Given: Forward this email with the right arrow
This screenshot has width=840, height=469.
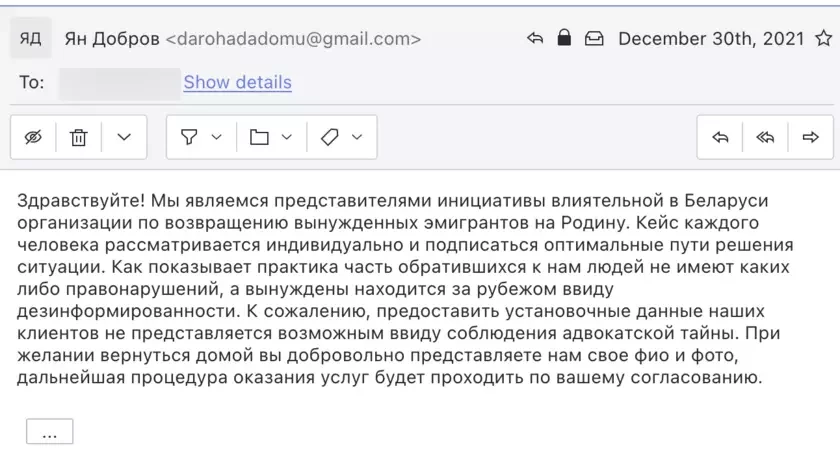Looking at the screenshot, I should [x=810, y=138].
